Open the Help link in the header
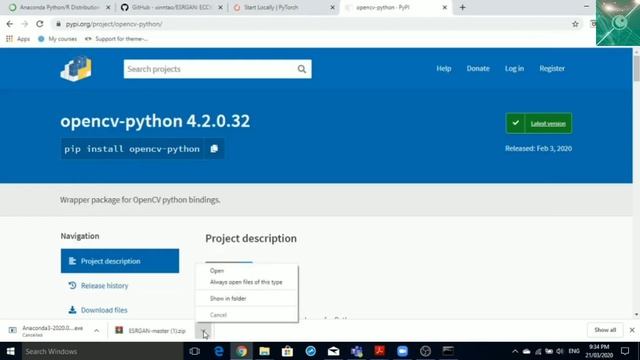640x360 pixels. (x=444, y=69)
